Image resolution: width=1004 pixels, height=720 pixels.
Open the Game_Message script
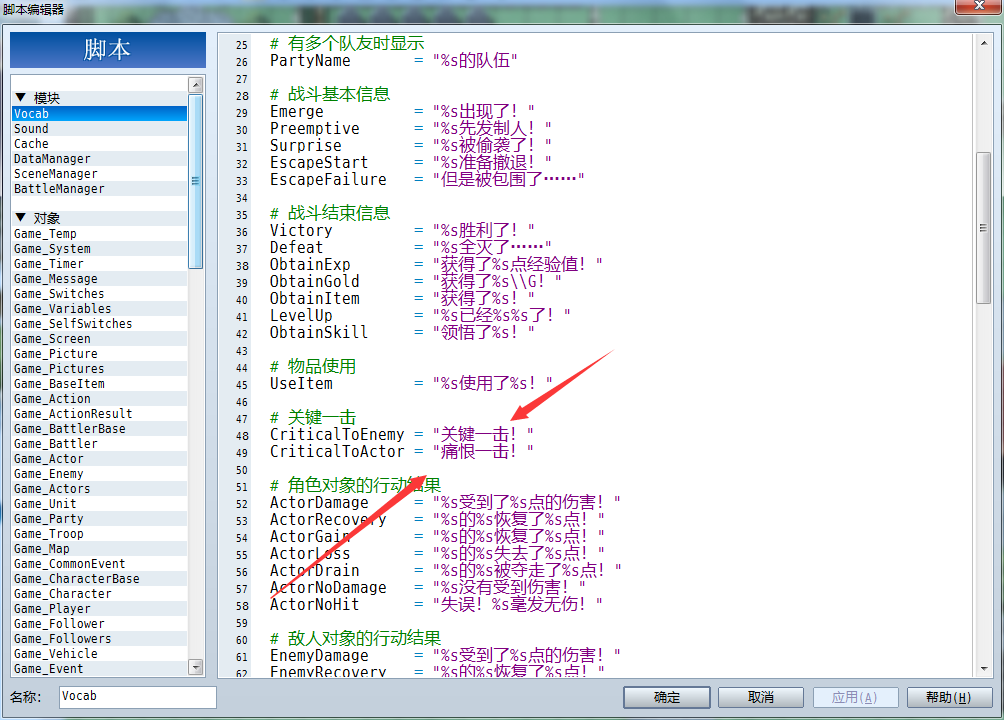coord(100,279)
